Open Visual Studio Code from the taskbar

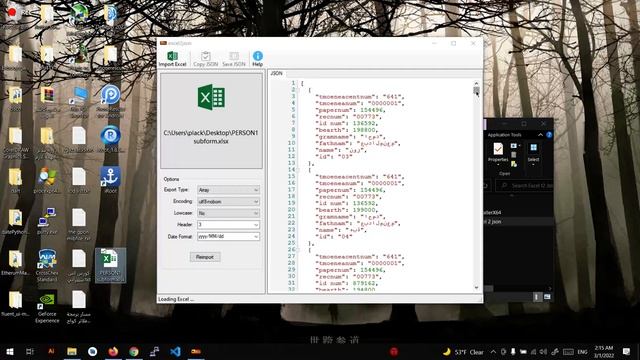(175, 351)
